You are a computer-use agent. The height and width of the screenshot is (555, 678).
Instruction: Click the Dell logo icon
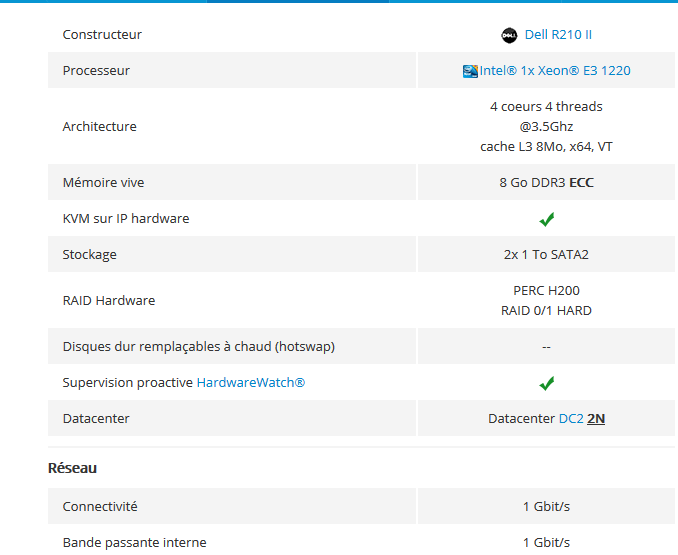tap(509, 35)
